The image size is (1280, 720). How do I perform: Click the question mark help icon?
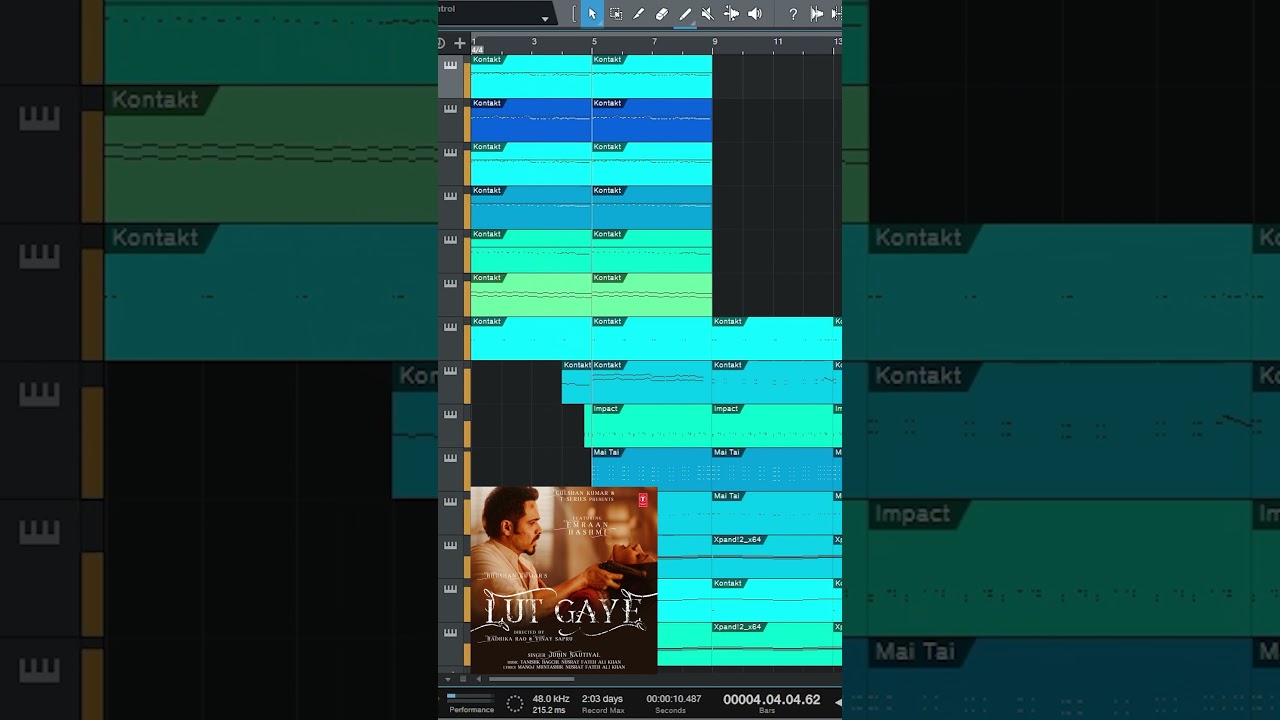tap(793, 14)
